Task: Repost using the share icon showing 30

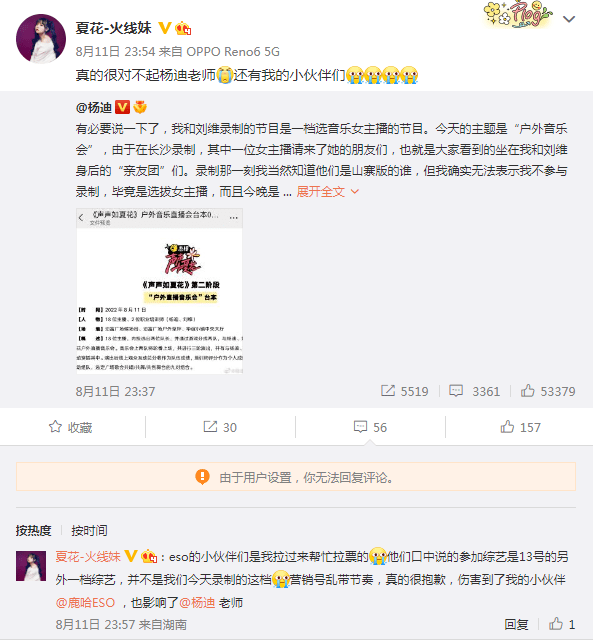Action: point(220,427)
